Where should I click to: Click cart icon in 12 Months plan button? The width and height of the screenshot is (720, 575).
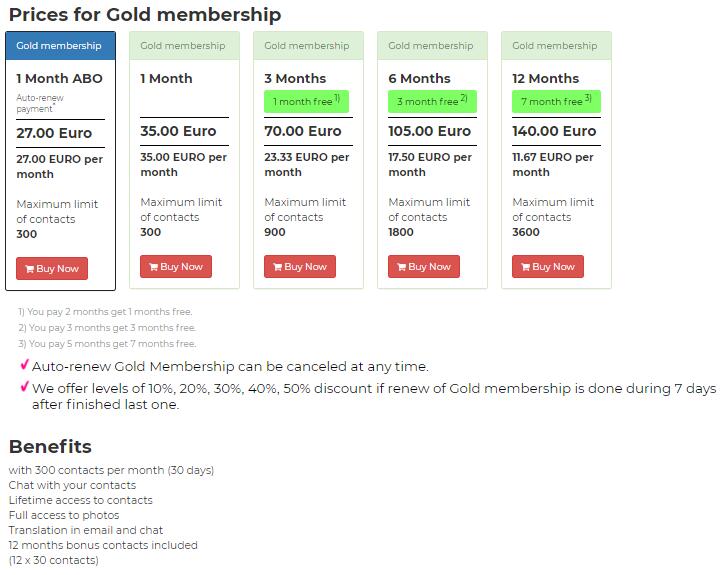click(x=526, y=267)
